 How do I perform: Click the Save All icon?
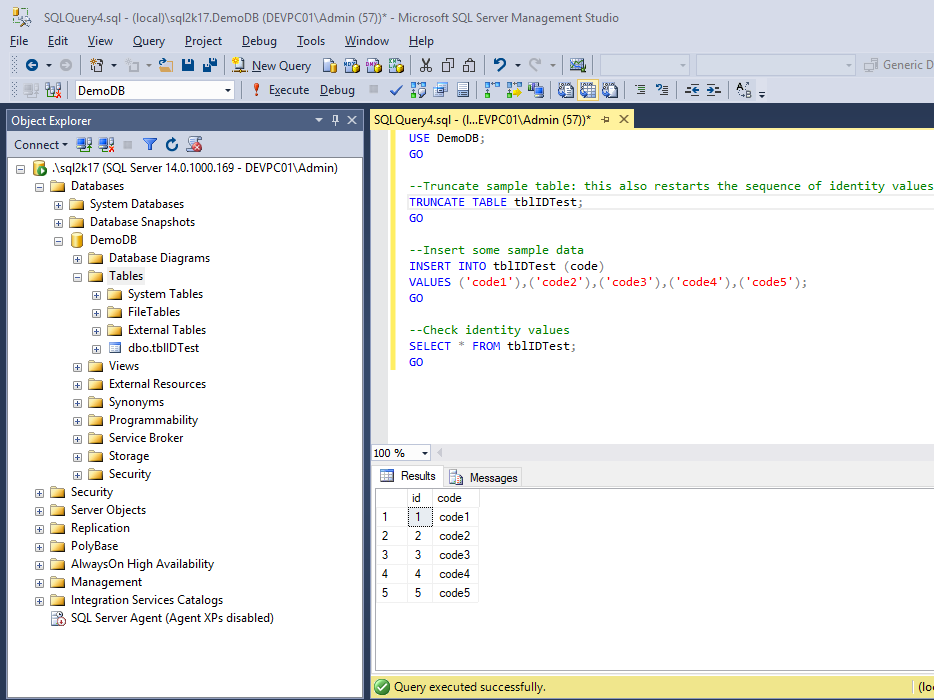tap(210, 65)
